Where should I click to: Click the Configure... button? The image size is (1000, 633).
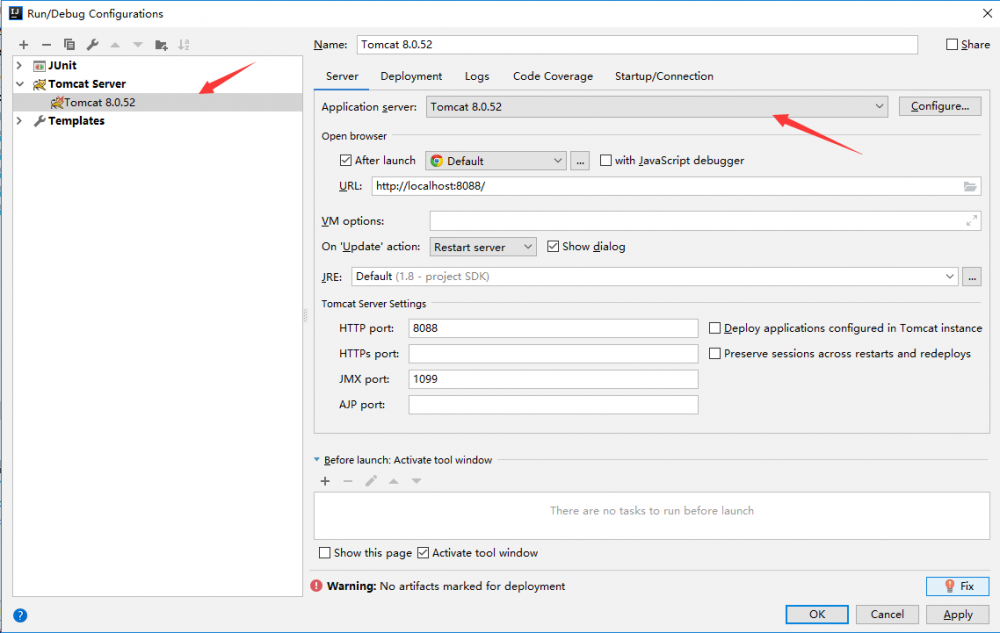(x=940, y=106)
